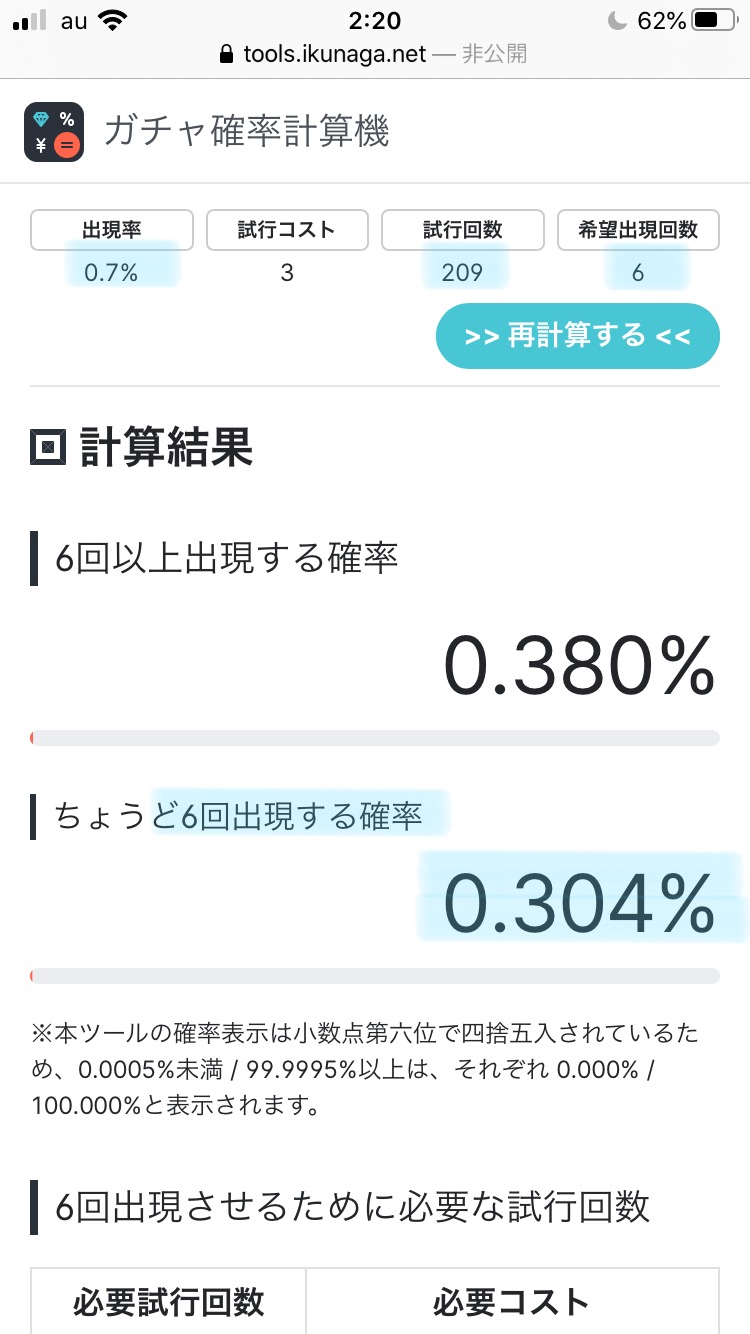Viewport: 750px width, 1334px height.
Task: Tap the 必要試行回数 table column header
Action: pos(168,1302)
